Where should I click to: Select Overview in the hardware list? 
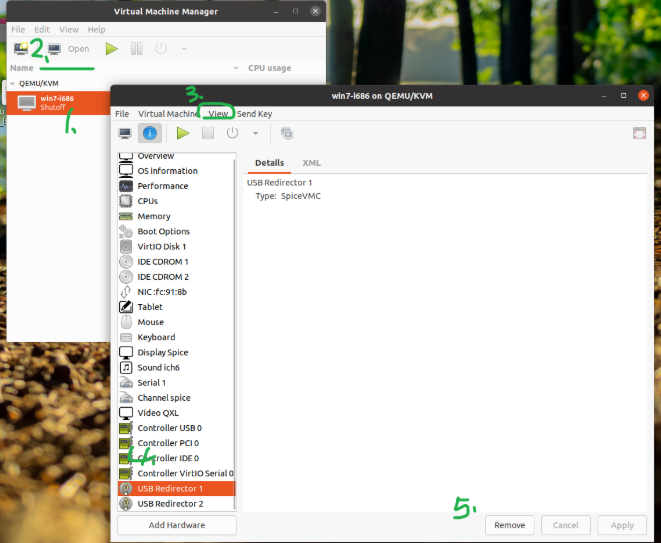click(176, 156)
